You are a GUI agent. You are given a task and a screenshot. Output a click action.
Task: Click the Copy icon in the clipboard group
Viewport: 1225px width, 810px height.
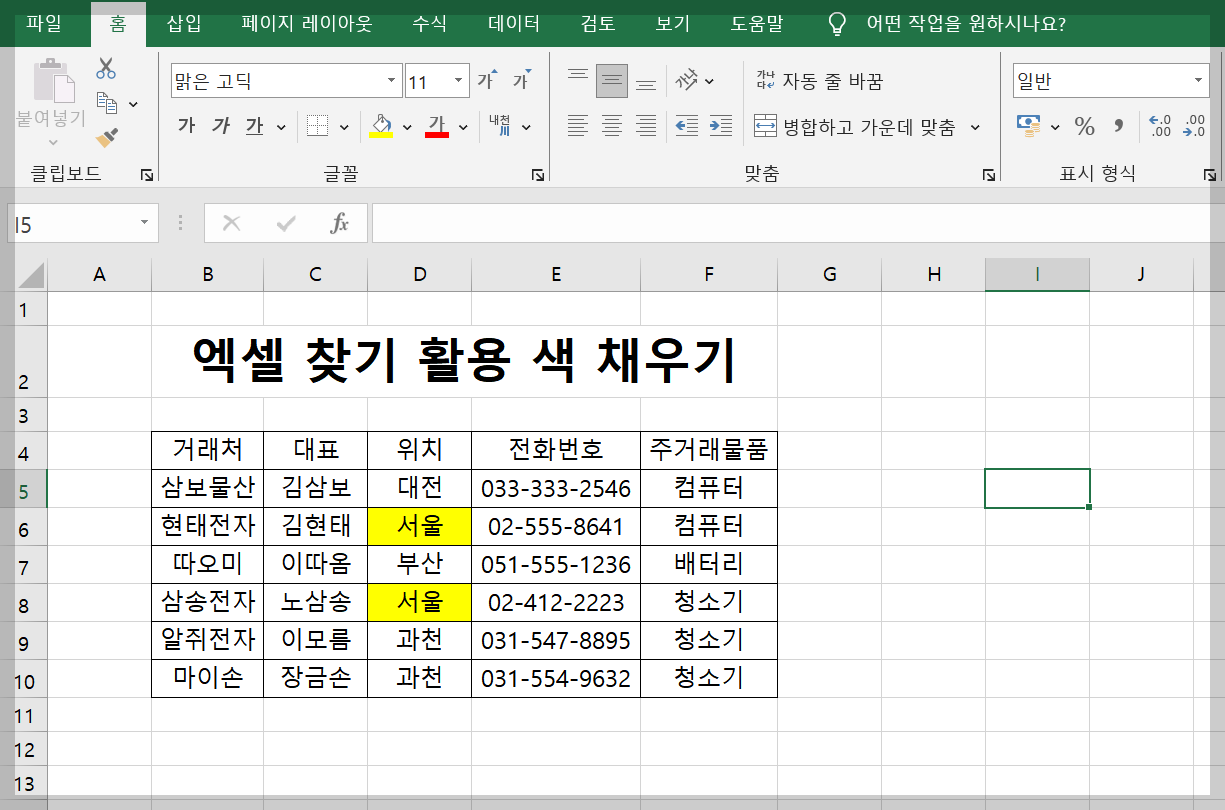tap(105, 102)
